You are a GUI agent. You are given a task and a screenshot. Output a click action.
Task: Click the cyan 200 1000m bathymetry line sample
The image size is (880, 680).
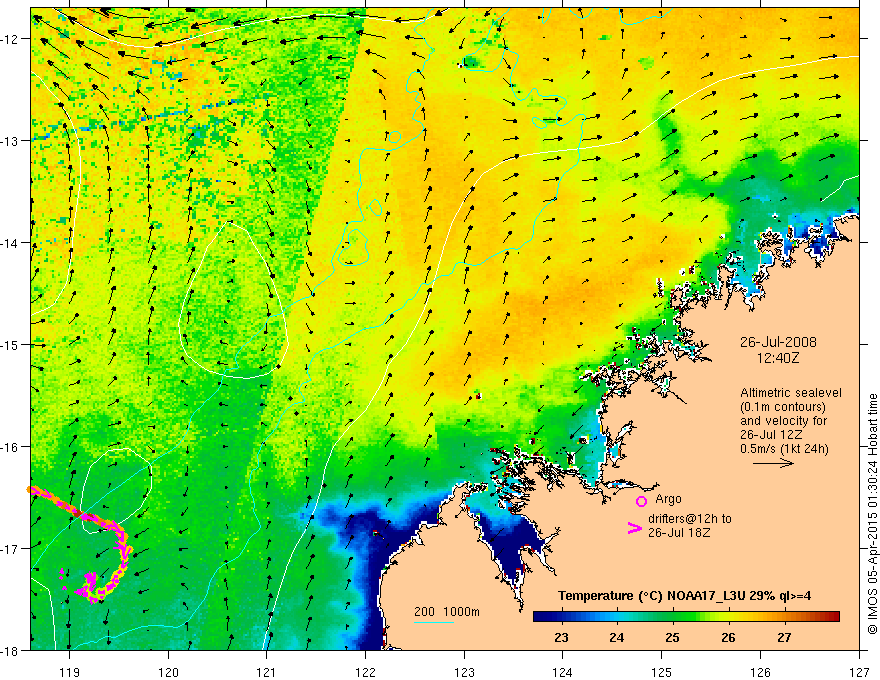pos(434,622)
